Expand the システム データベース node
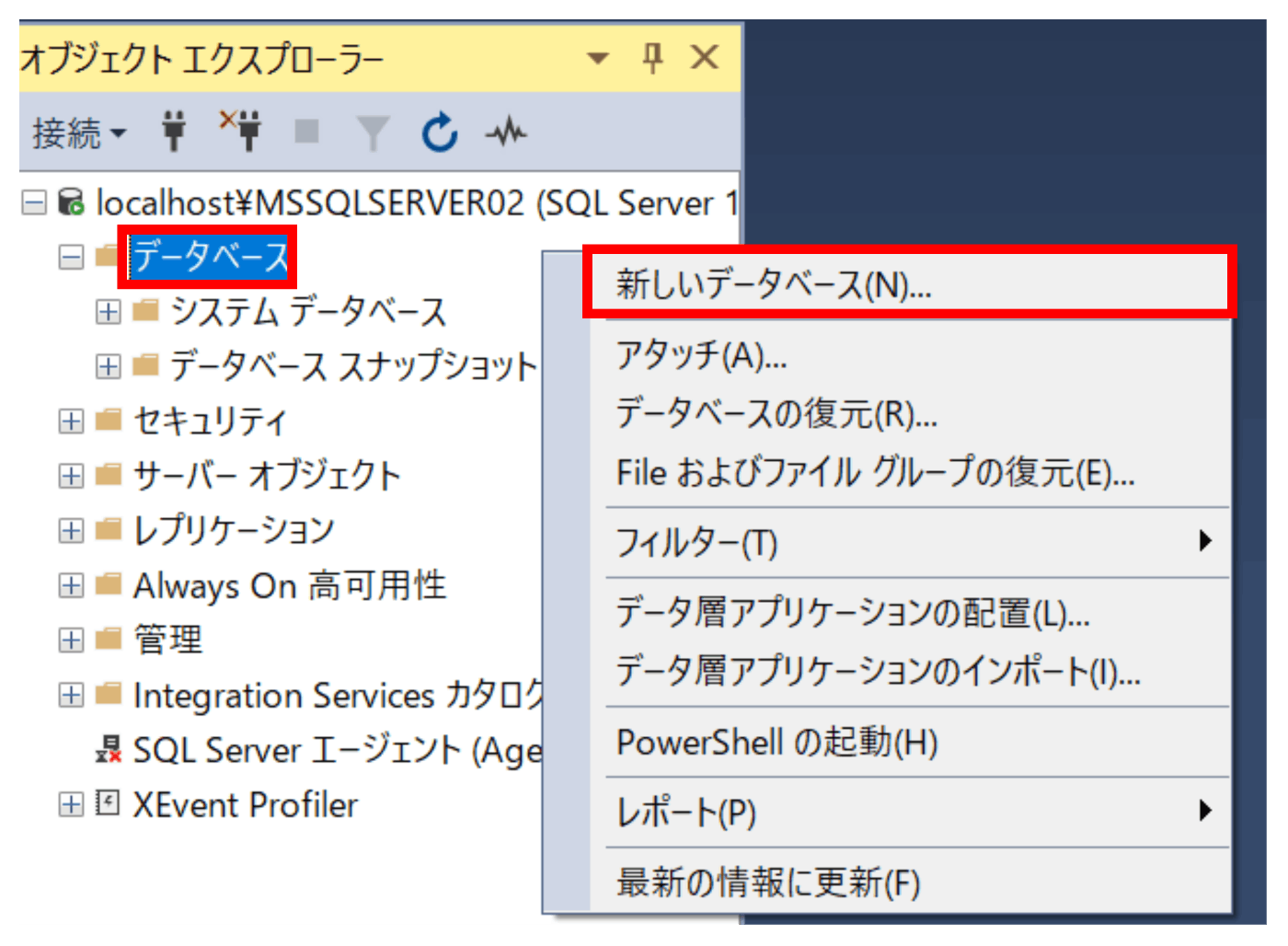This screenshot has width=1288, height=946. click(108, 312)
